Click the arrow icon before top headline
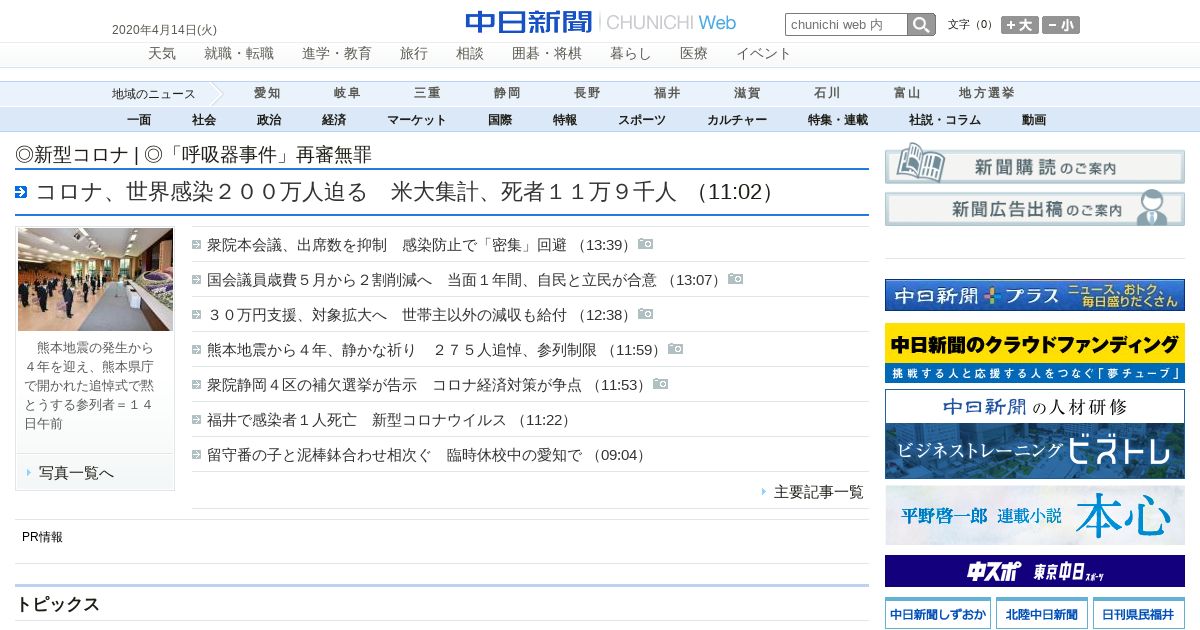This screenshot has height=630, width=1200. click(21, 192)
